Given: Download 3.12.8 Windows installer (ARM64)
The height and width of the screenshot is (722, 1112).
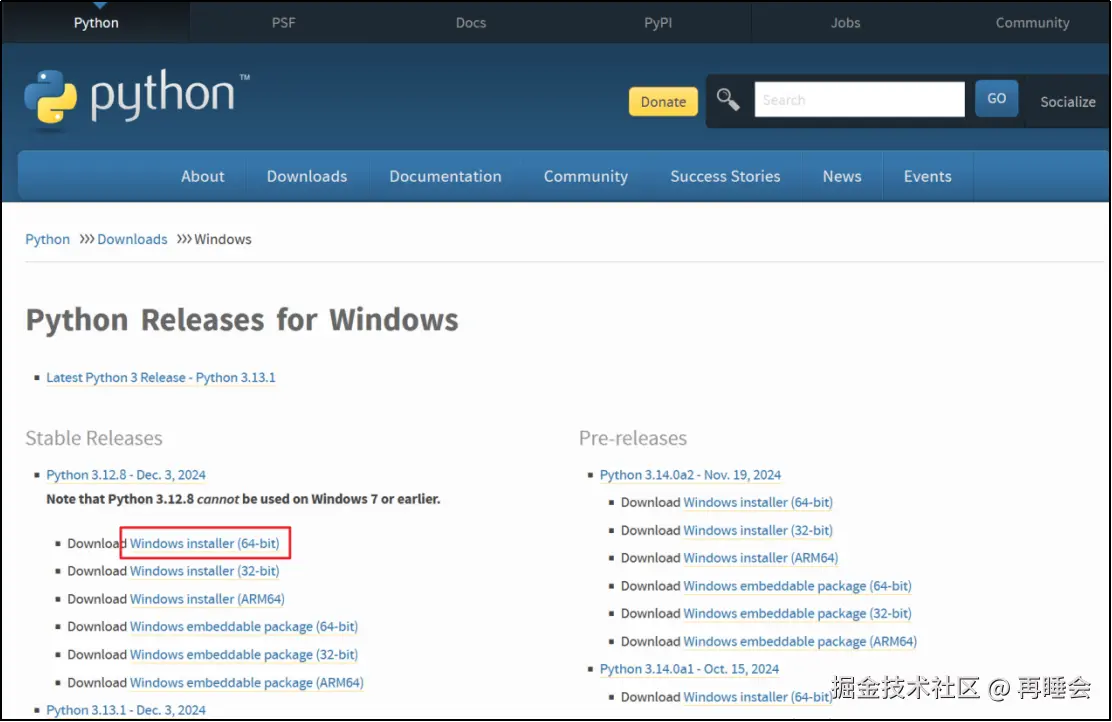Looking at the screenshot, I should tap(207, 599).
